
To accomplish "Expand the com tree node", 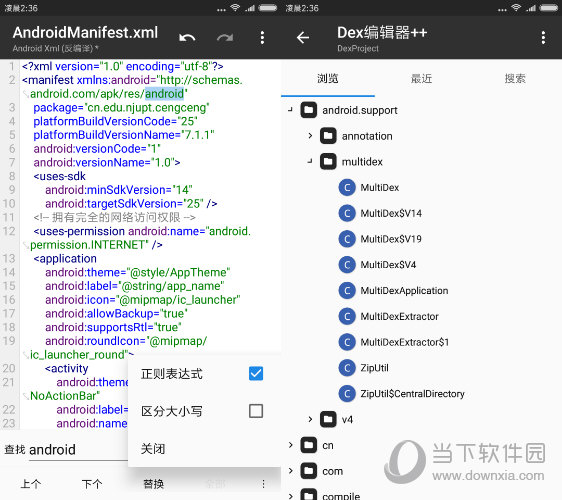I will coord(291,471).
